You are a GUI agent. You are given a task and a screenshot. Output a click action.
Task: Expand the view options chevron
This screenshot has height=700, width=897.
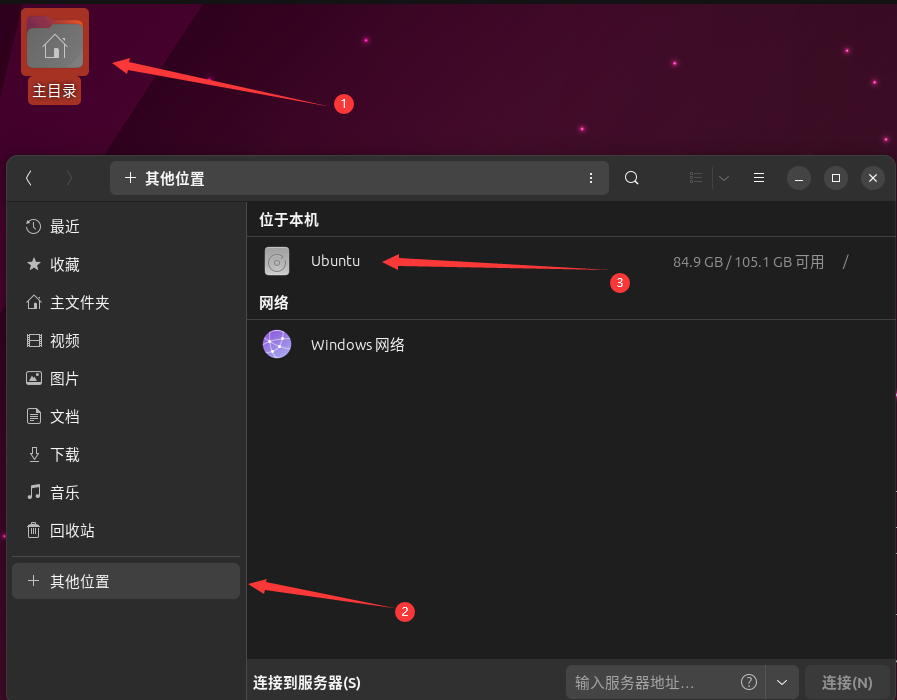click(x=723, y=177)
